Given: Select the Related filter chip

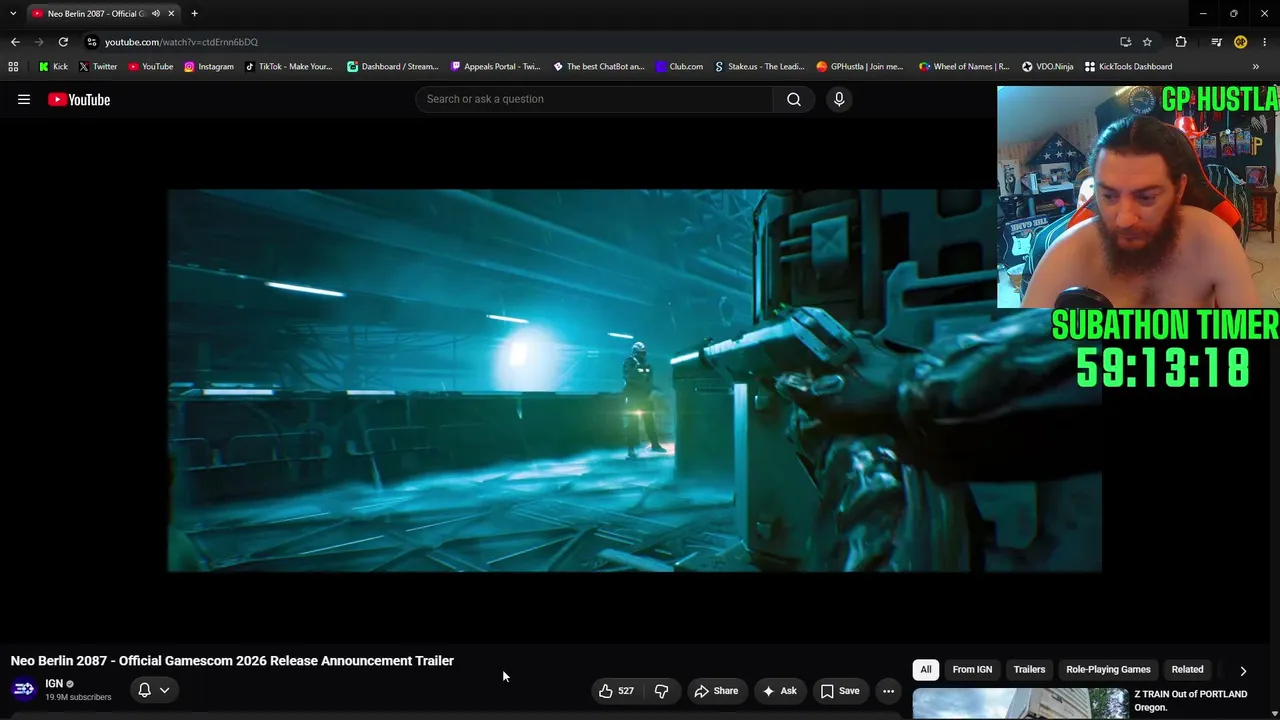Looking at the screenshot, I should 1187,670.
